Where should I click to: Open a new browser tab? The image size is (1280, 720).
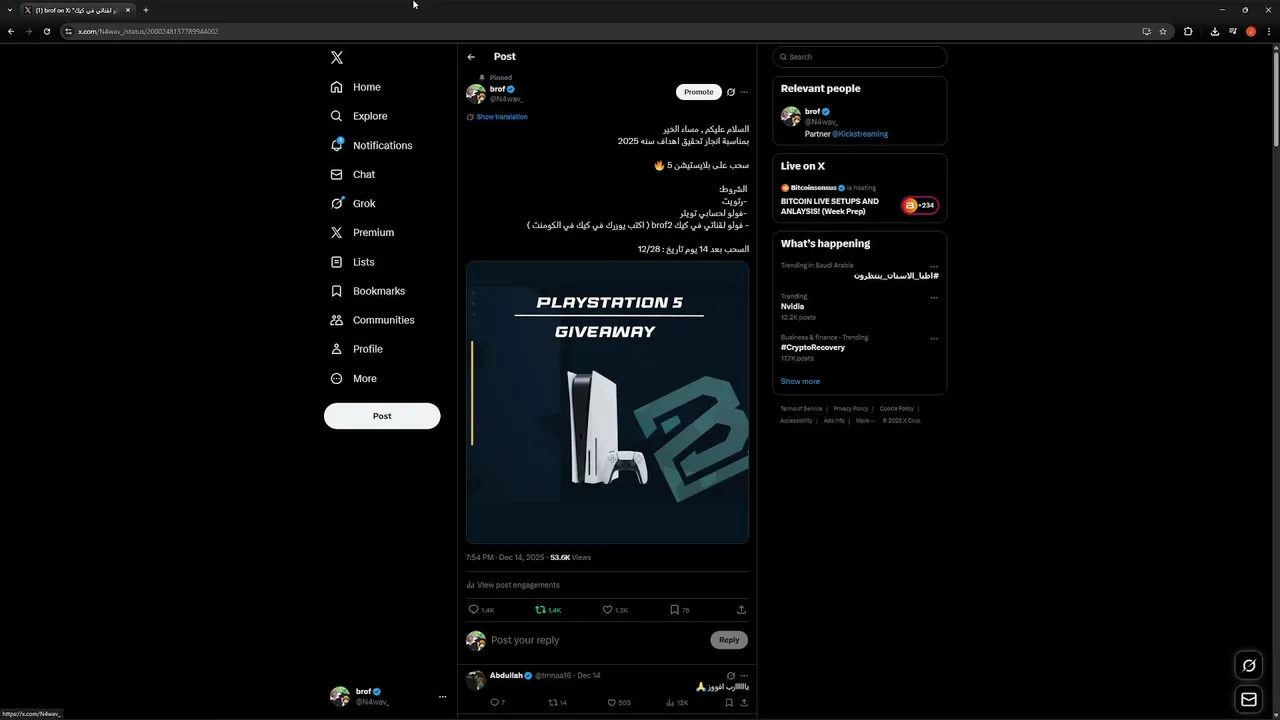pos(145,10)
